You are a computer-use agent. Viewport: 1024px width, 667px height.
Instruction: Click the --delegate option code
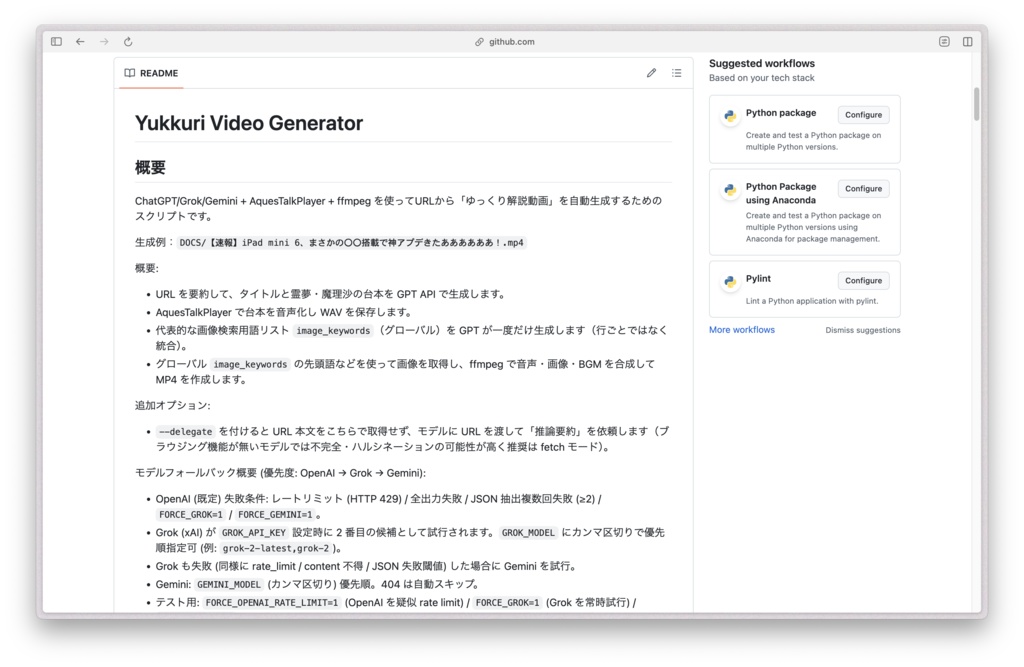(x=185, y=432)
